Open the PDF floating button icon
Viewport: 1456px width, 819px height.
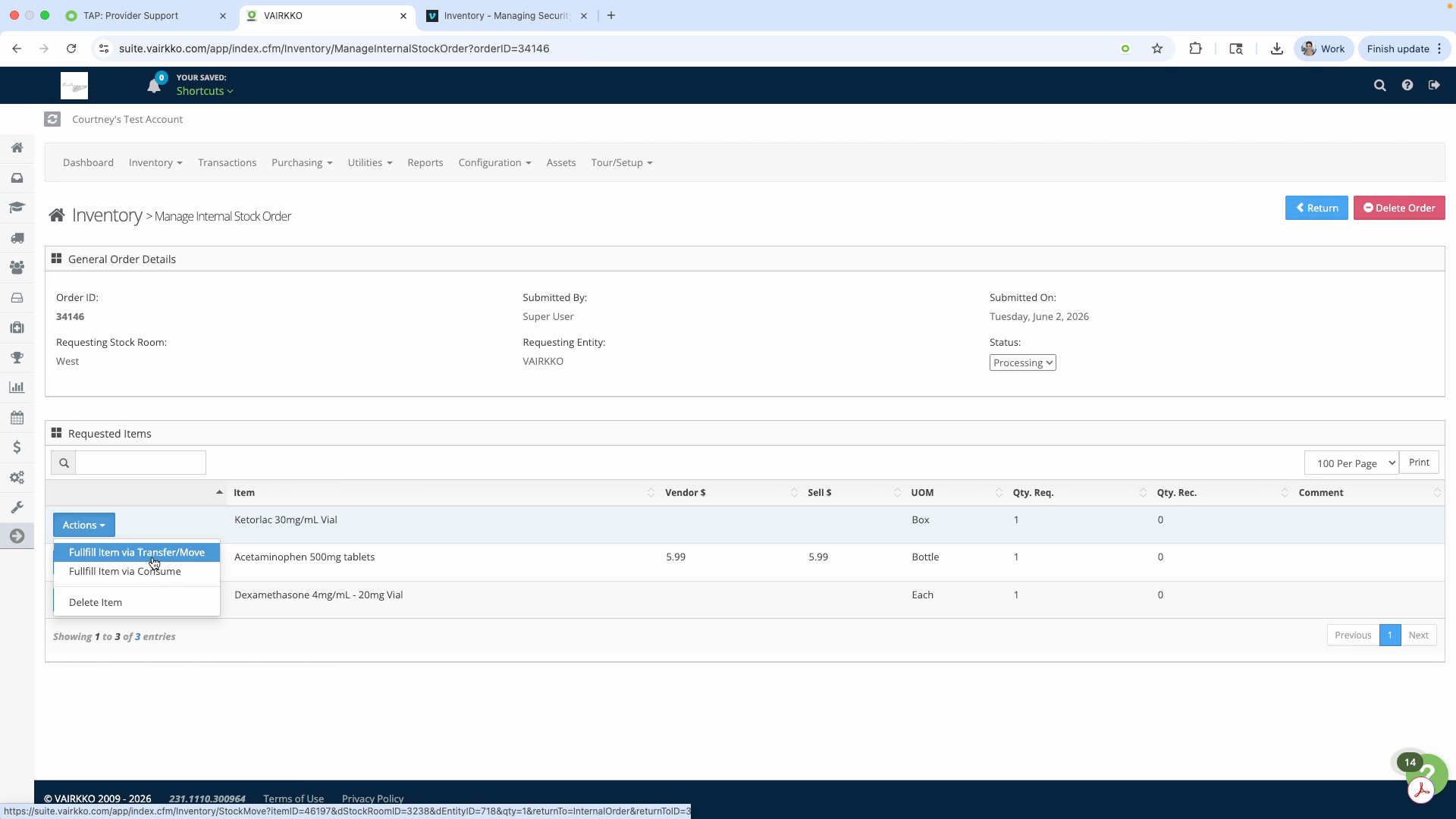(x=1421, y=790)
